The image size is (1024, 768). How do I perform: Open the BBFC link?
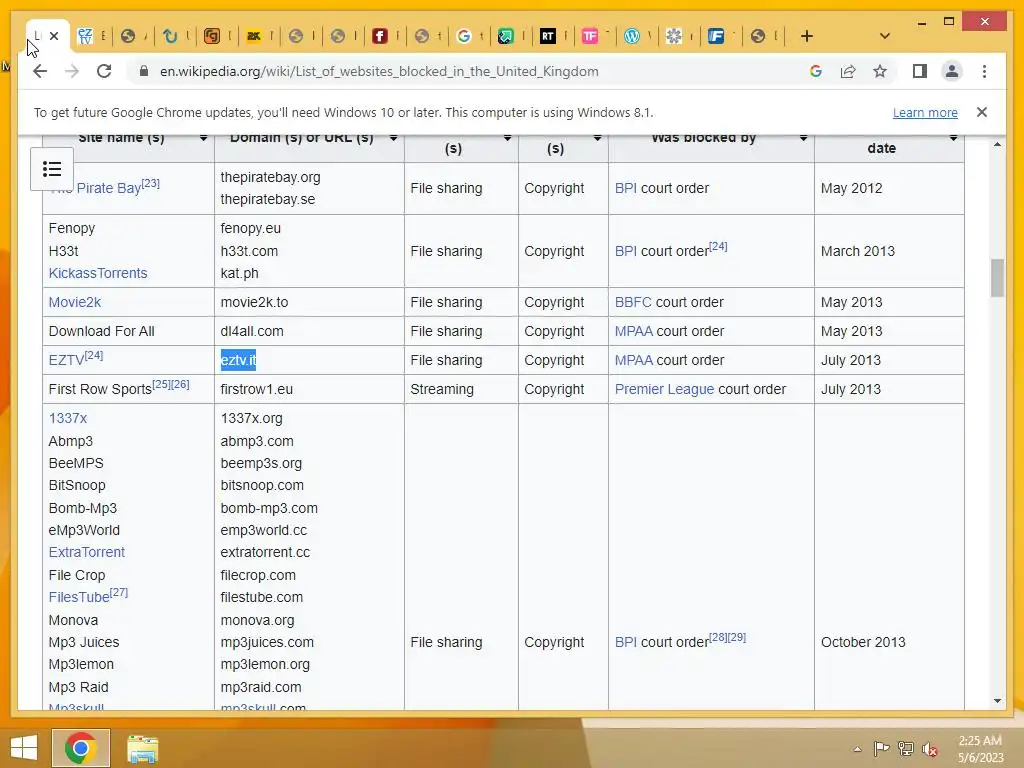(633, 302)
